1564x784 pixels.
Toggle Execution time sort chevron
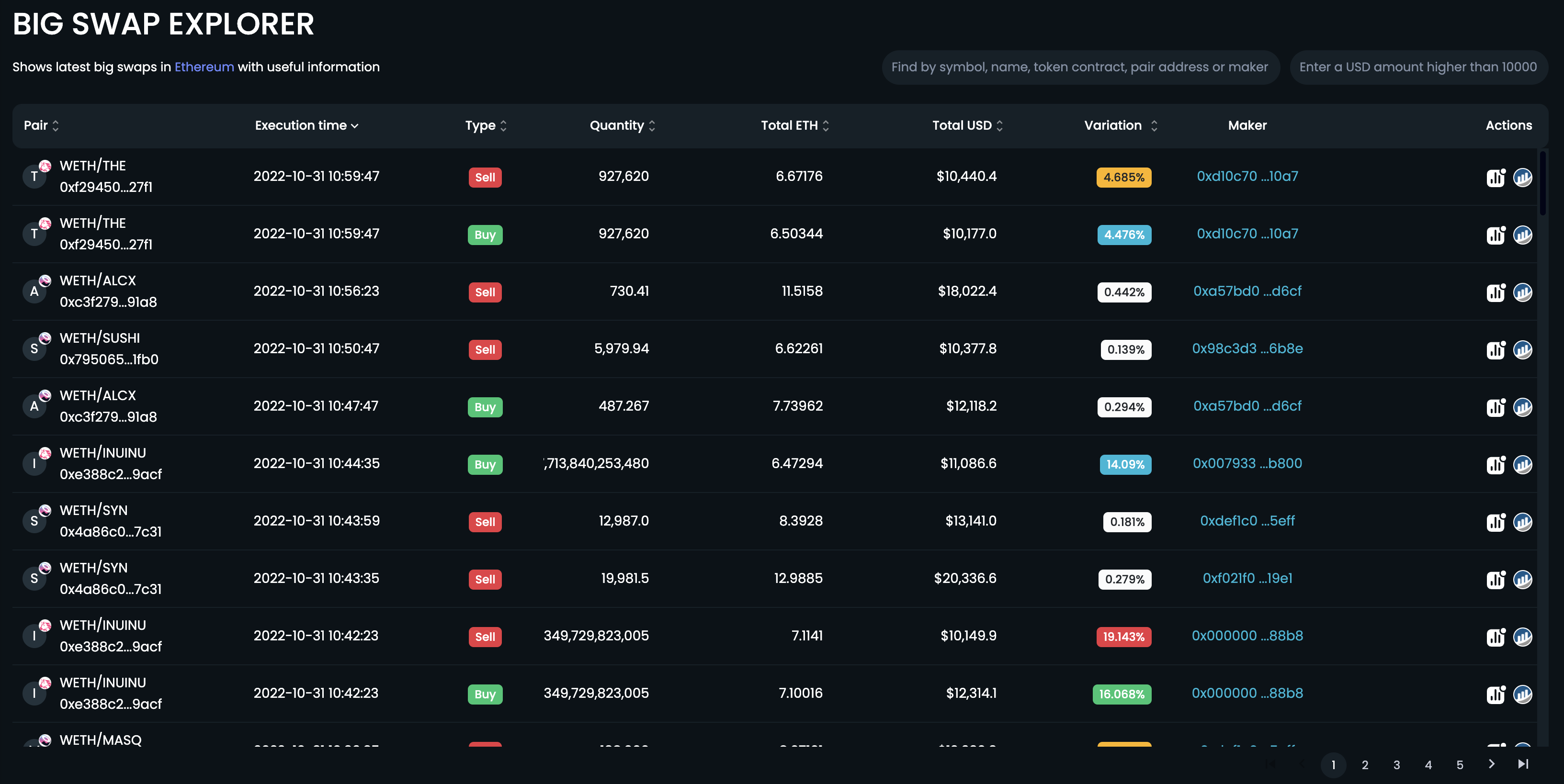(354, 125)
